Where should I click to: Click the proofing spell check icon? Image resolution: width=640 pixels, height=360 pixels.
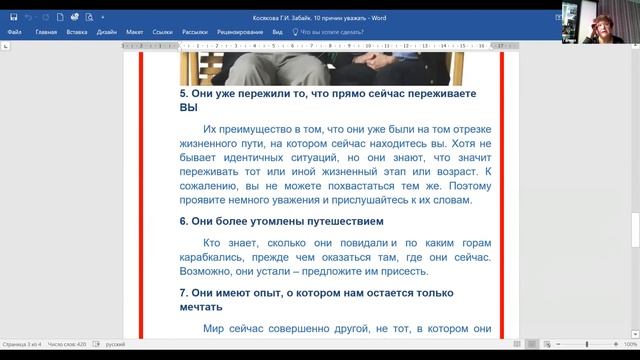(x=96, y=344)
